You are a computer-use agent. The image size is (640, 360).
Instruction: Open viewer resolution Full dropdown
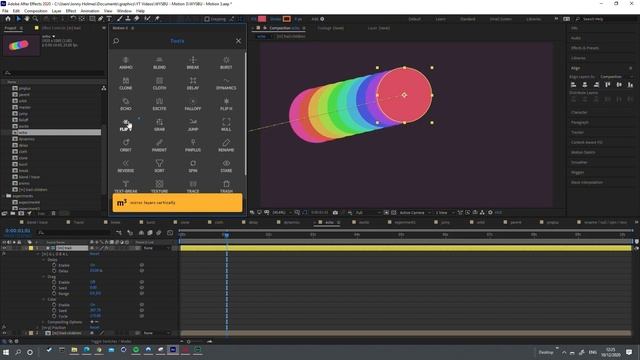[367, 213]
